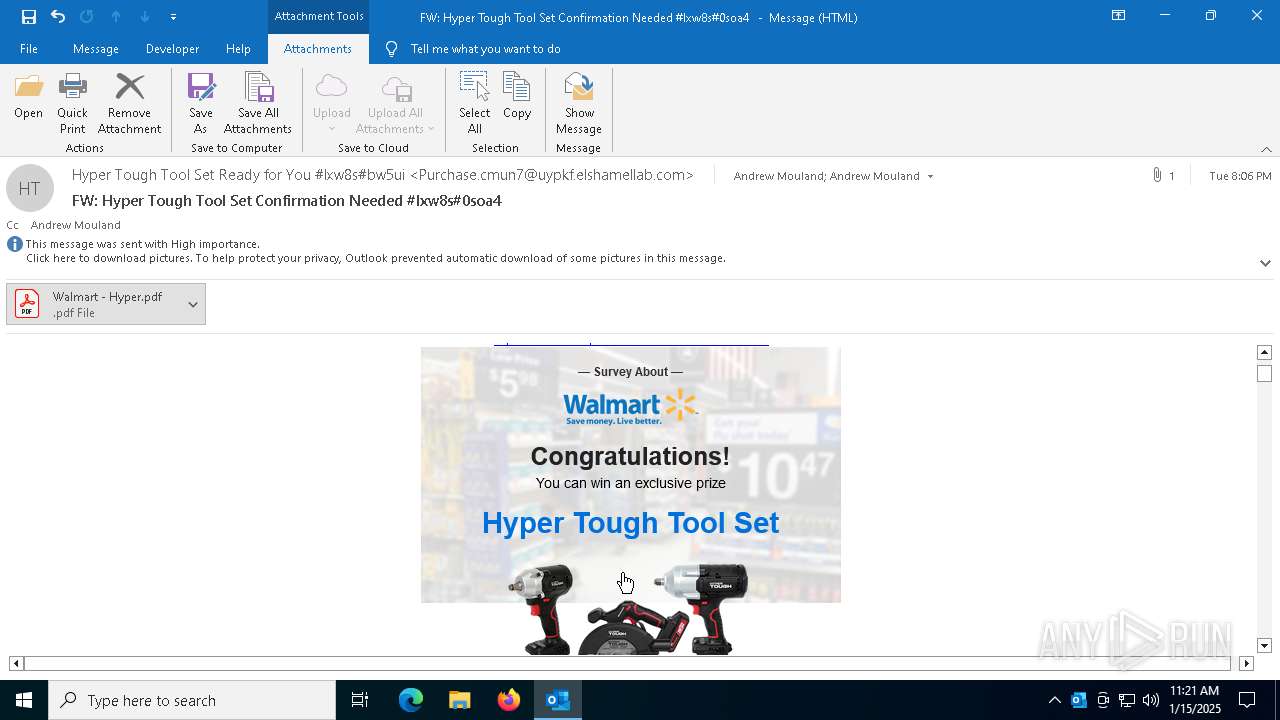Image resolution: width=1280 pixels, height=720 pixels.
Task: Open Ribbon Display Options
Action: tap(1119, 16)
